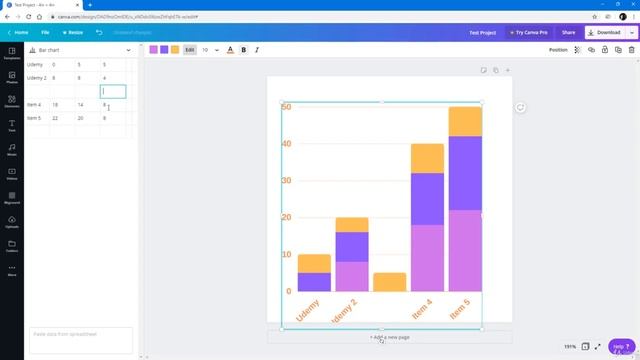The height and width of the screenshot is (360, 640).
Task: Select the 'Item 5' label cell
Action: pos(37,118)
